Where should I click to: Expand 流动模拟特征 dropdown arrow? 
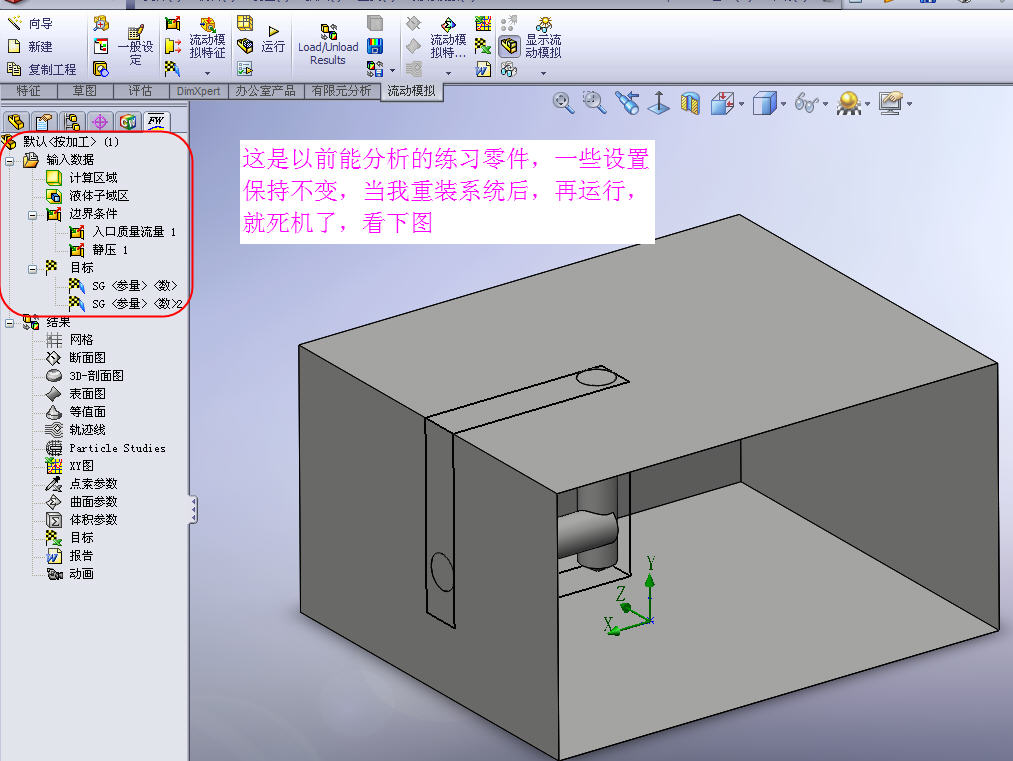(207, 73)
